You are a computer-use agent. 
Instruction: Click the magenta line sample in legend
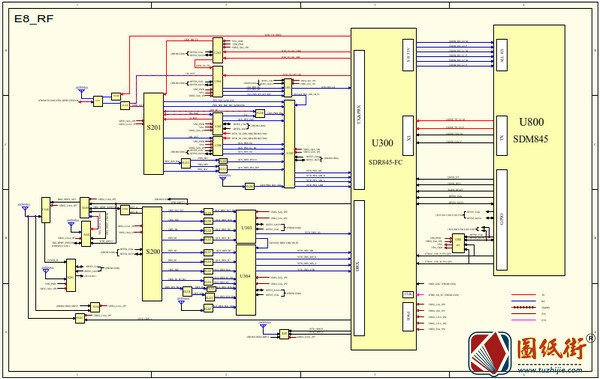[x=523, y=320]
